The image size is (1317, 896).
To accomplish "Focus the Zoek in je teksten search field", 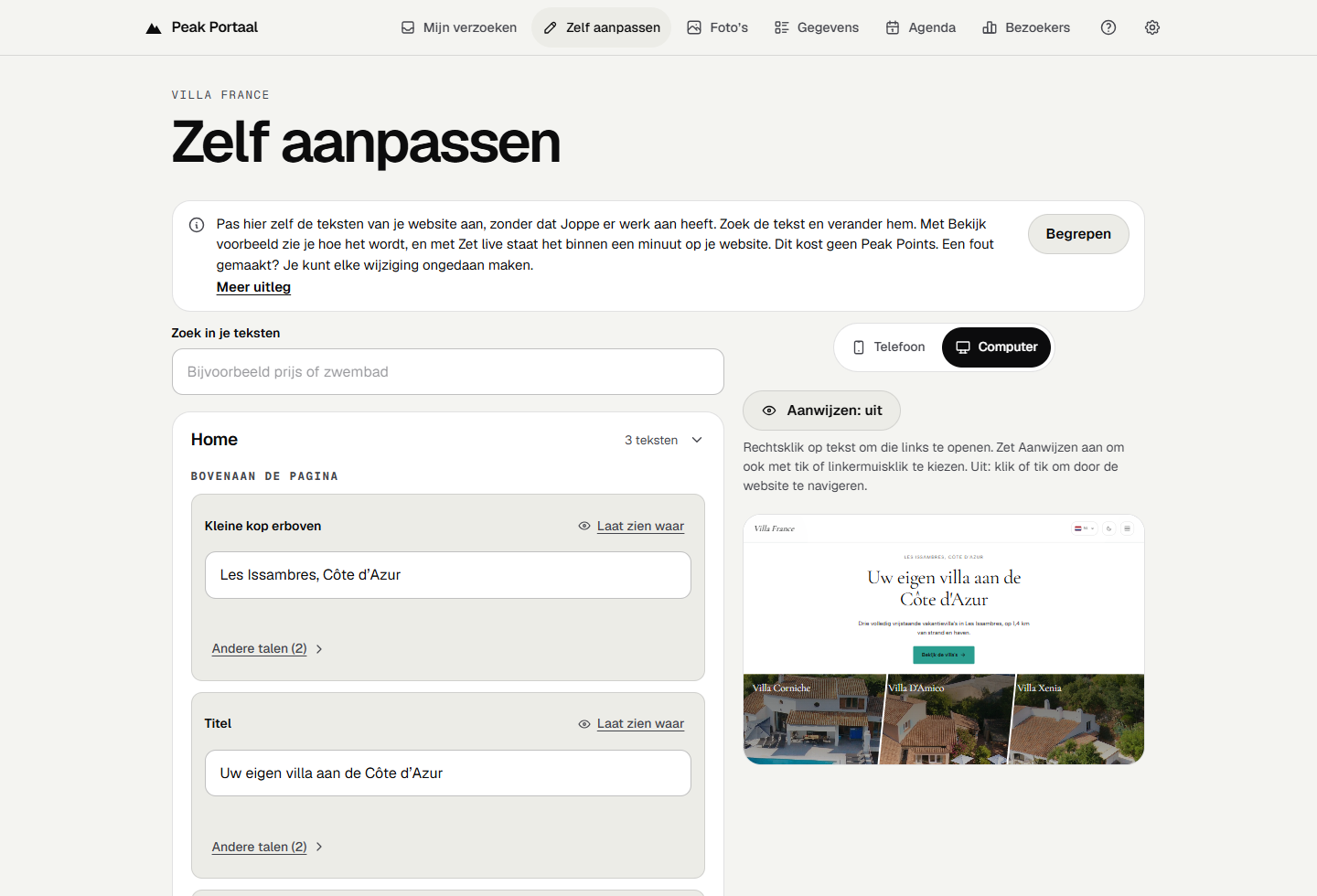I will click(x=448, y=372).
